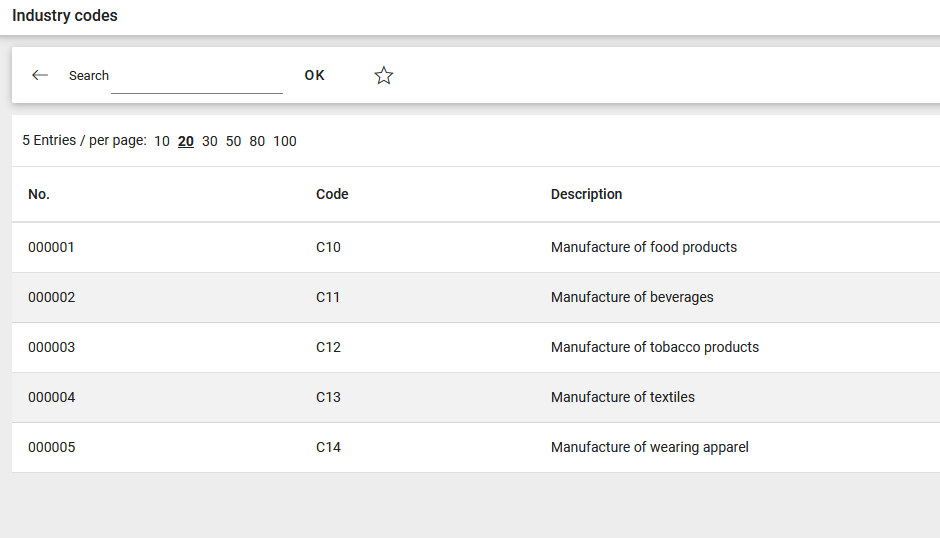Click code C10 in the table
Viewport: 940px width, 538px height.
click(328, 247)
